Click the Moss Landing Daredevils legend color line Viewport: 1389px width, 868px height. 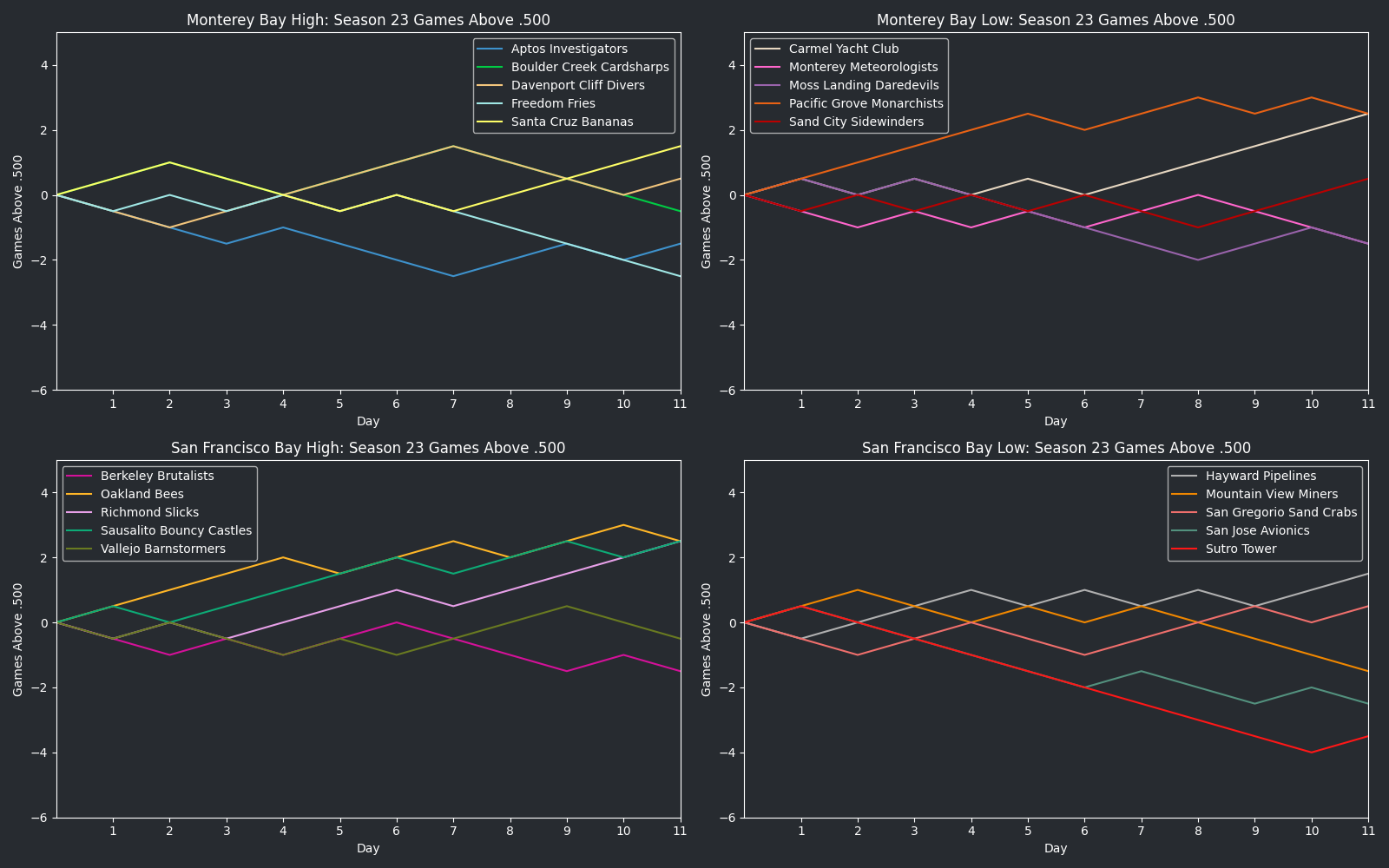point(769,86)
